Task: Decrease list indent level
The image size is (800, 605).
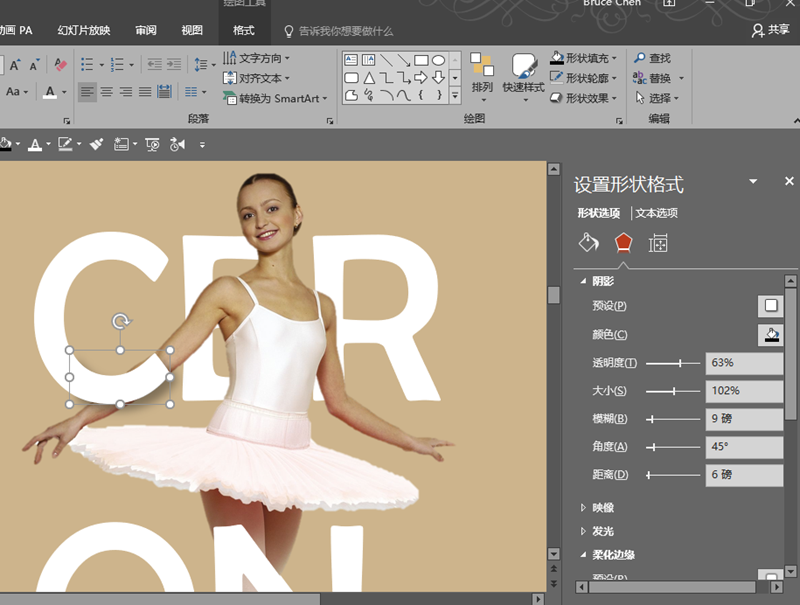Action: coord(154,64)
